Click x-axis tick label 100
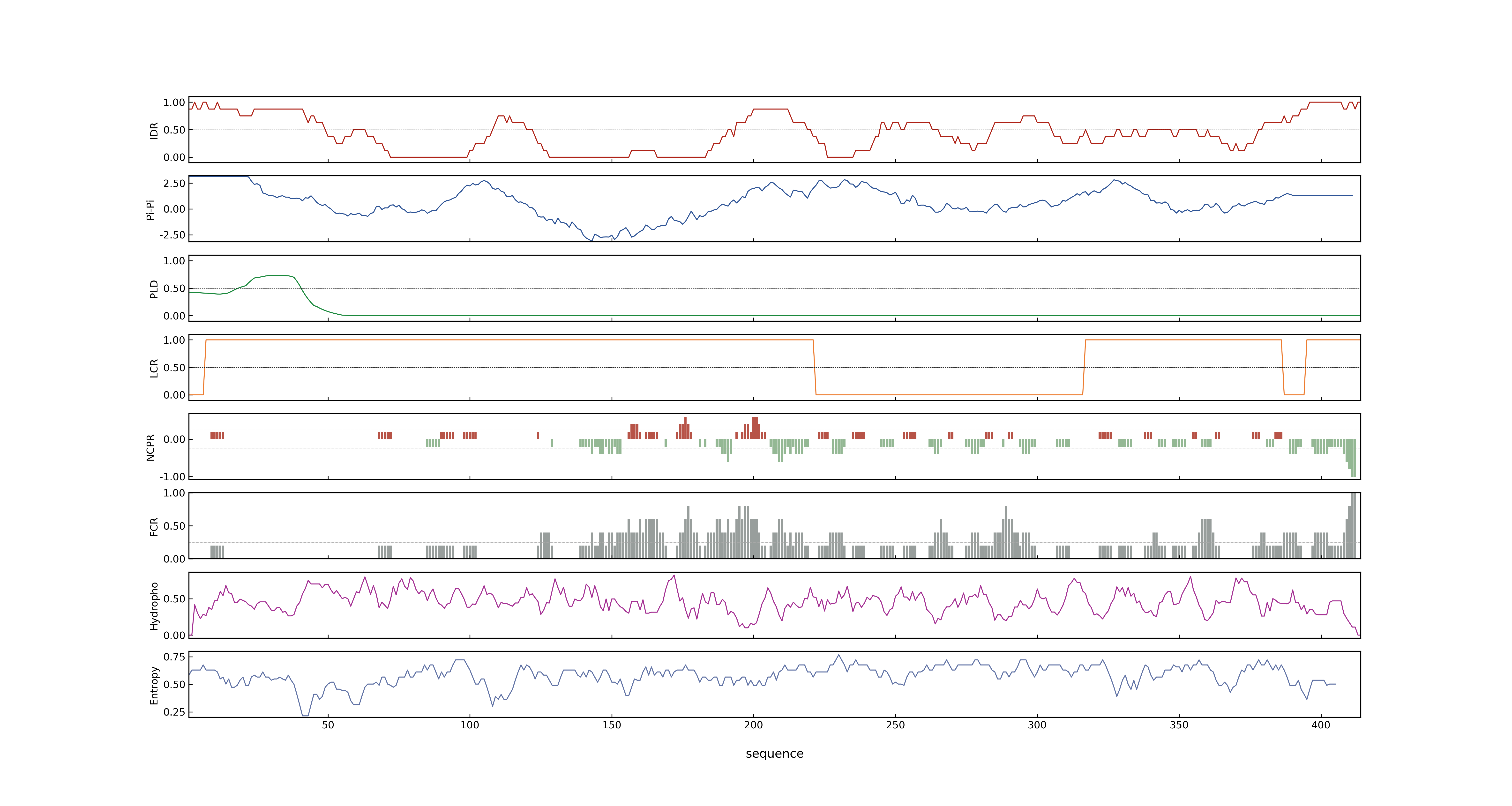This screenshot has height=806, width=1512. click(470, 725)
